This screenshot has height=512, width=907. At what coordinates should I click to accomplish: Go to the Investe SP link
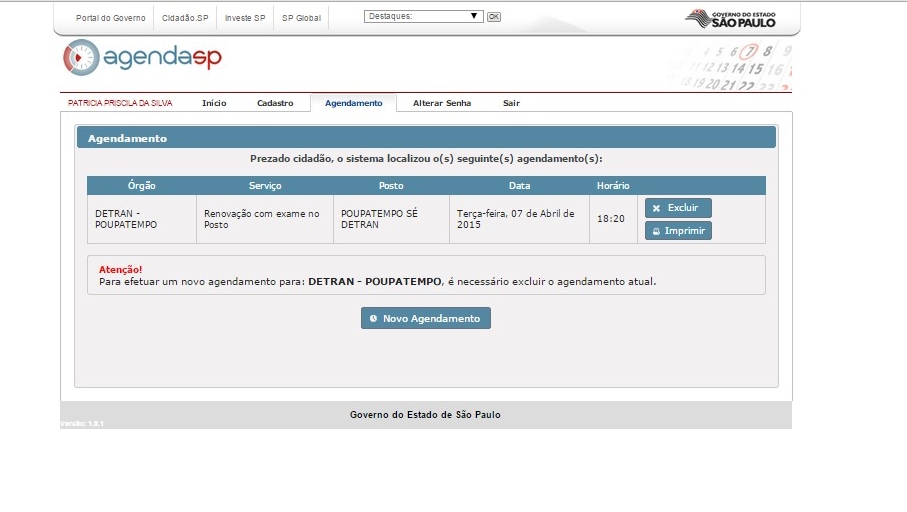pyautogui.click(x=245, y=18)
